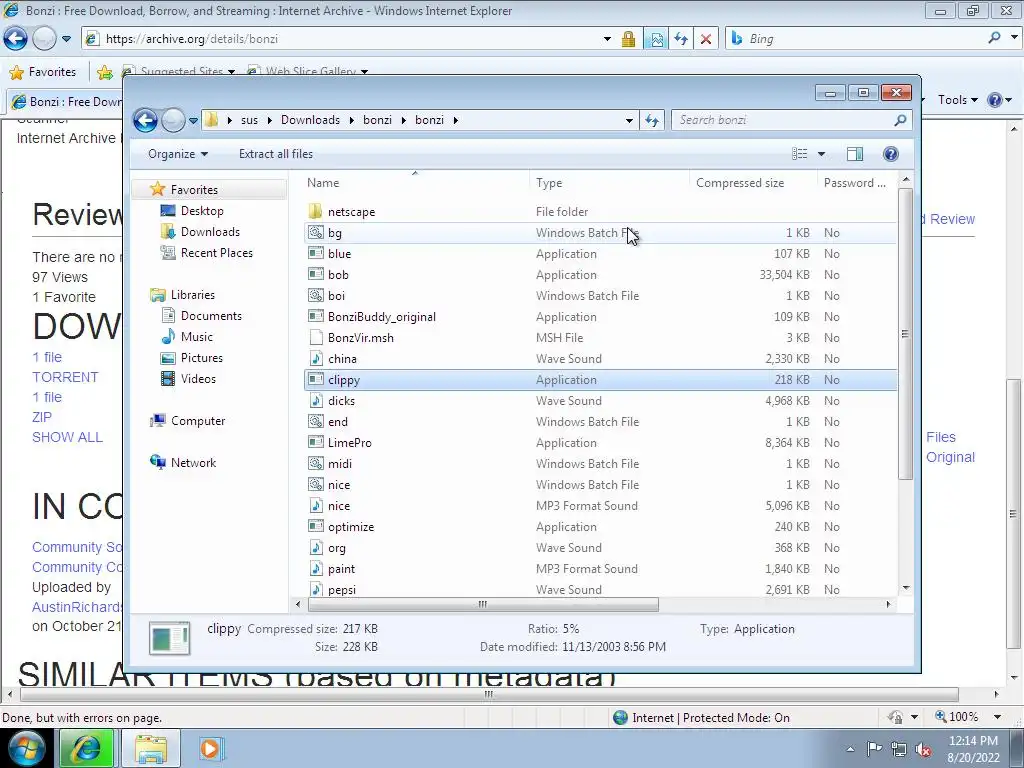Expand the arrow after 'sus' in breadcrumb
This screenshot has height=768, width=1024.
(268, 120)
